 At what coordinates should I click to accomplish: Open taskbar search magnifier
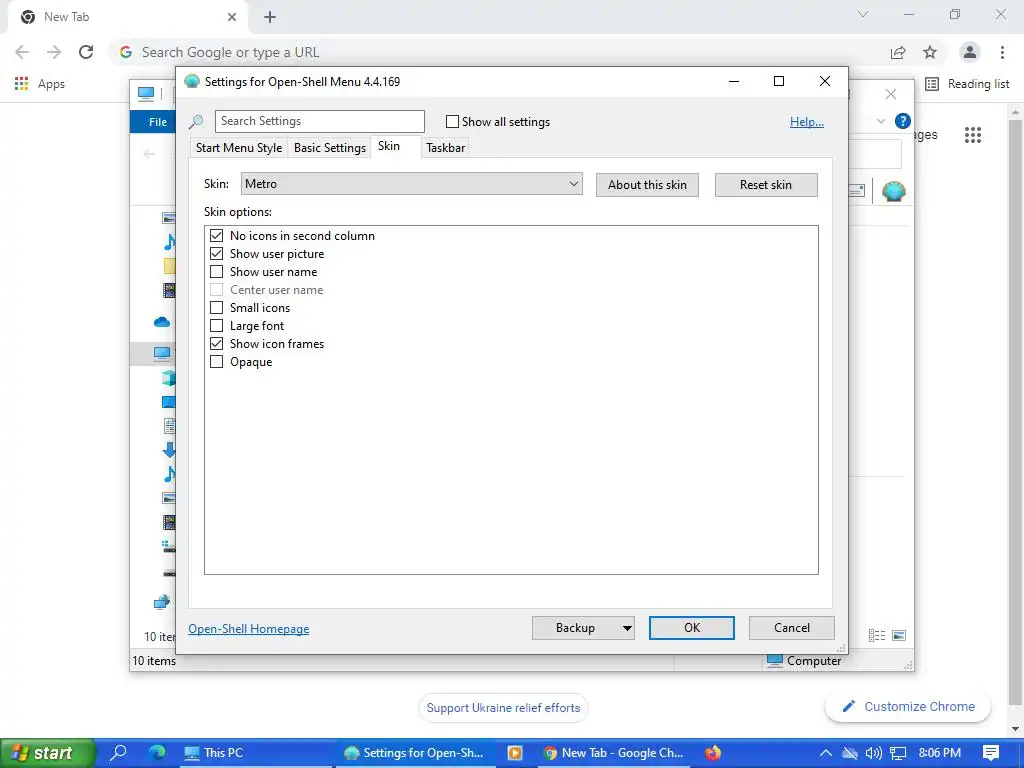[118, 752]
